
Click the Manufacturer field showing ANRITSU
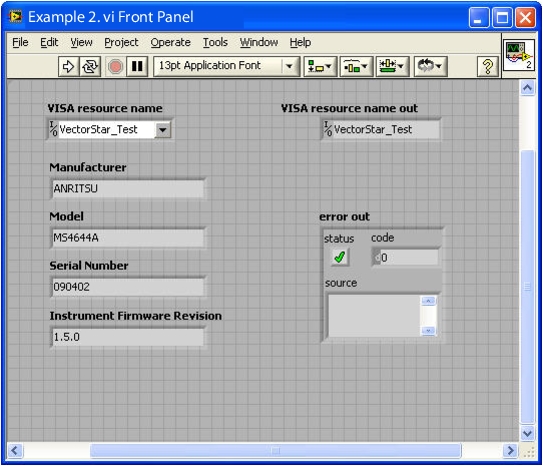coord(128,189)
